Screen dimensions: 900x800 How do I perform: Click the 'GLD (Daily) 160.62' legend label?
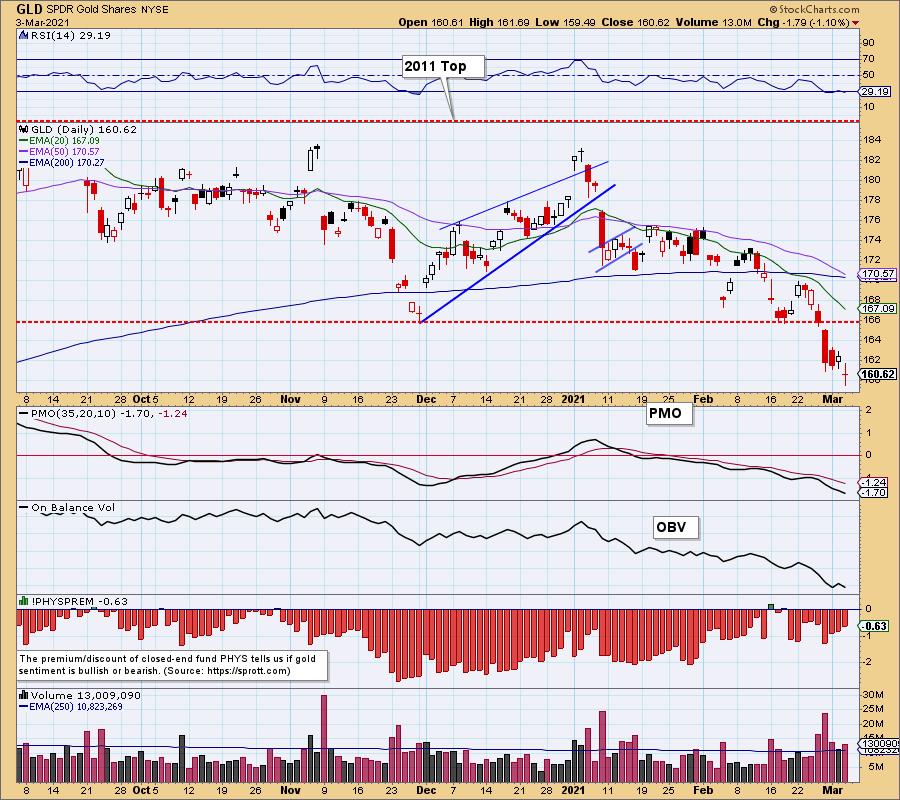[x=84, y=130]
